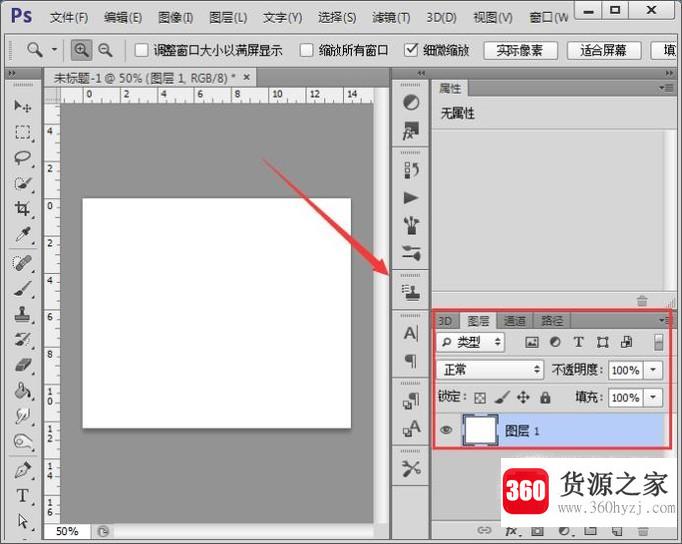Viewport: 682px width, 544px height.
Task: Close the 未标题-1 document tab
Action: 247,77
